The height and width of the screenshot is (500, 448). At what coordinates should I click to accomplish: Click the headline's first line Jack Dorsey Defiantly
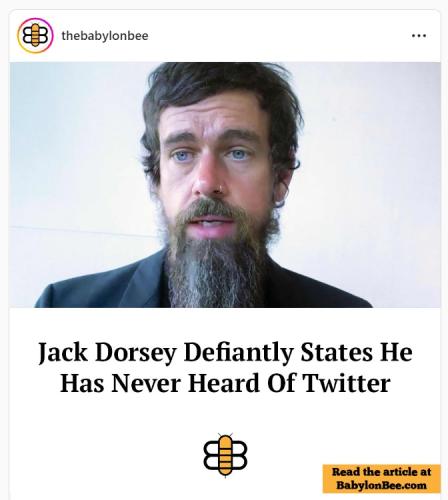(x=166, y=352)
